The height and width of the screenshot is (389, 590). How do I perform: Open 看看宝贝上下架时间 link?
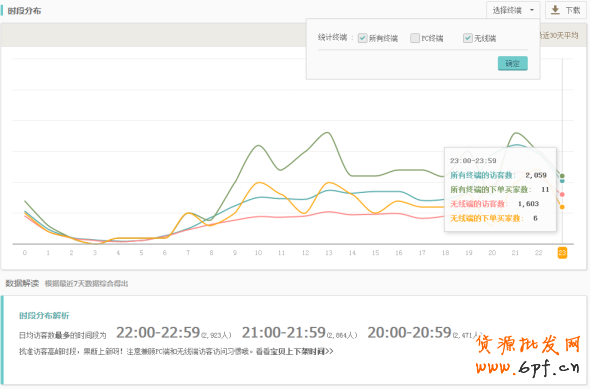pyautogui.click(x=295, y=351)
